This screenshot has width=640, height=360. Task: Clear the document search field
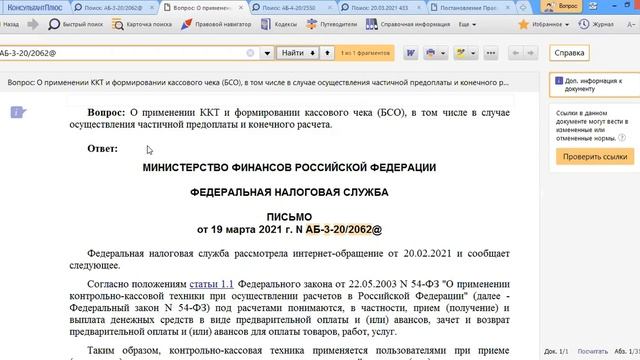point(250,53)
